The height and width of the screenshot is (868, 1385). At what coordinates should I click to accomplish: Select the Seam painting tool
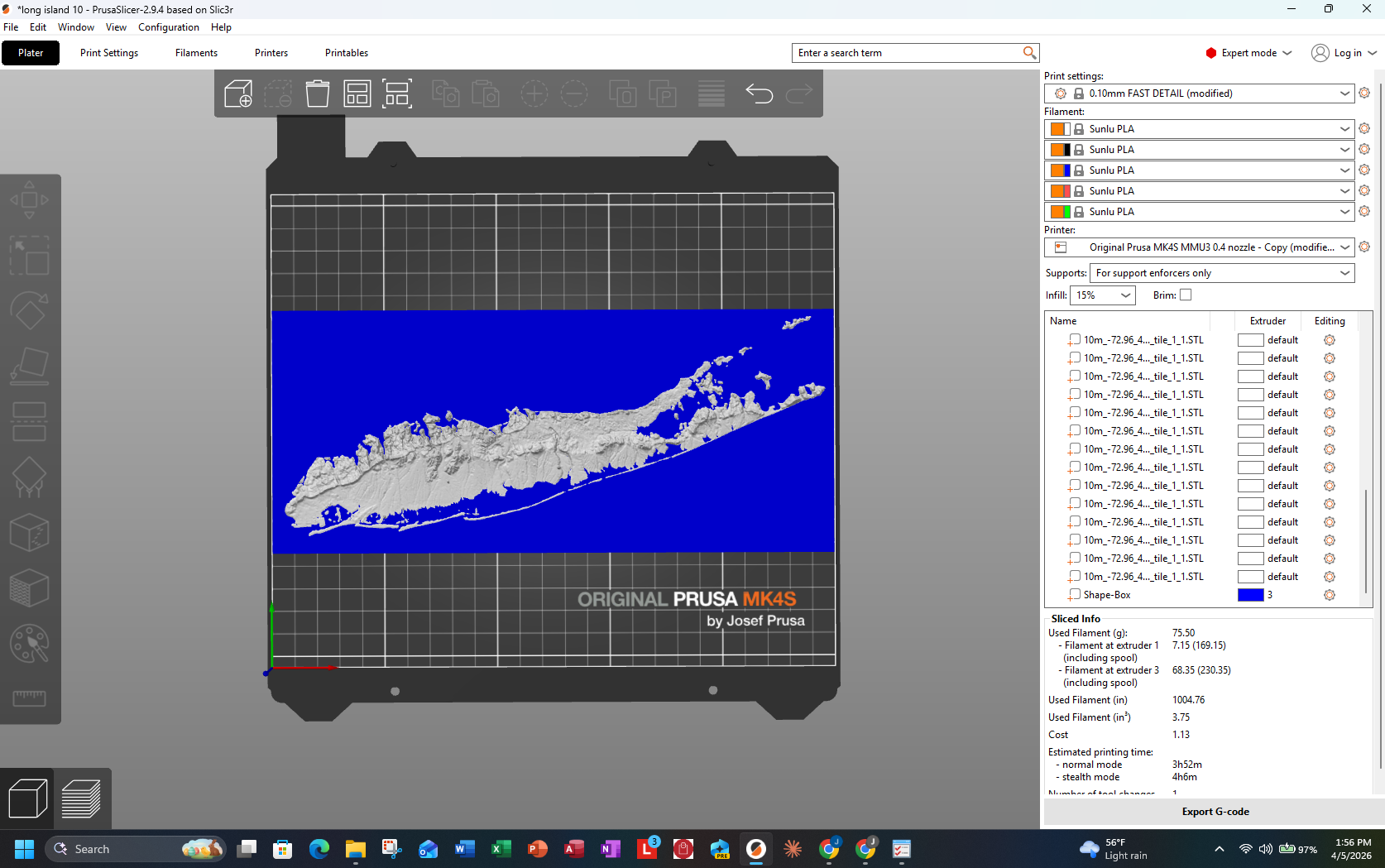pos(29,533)
